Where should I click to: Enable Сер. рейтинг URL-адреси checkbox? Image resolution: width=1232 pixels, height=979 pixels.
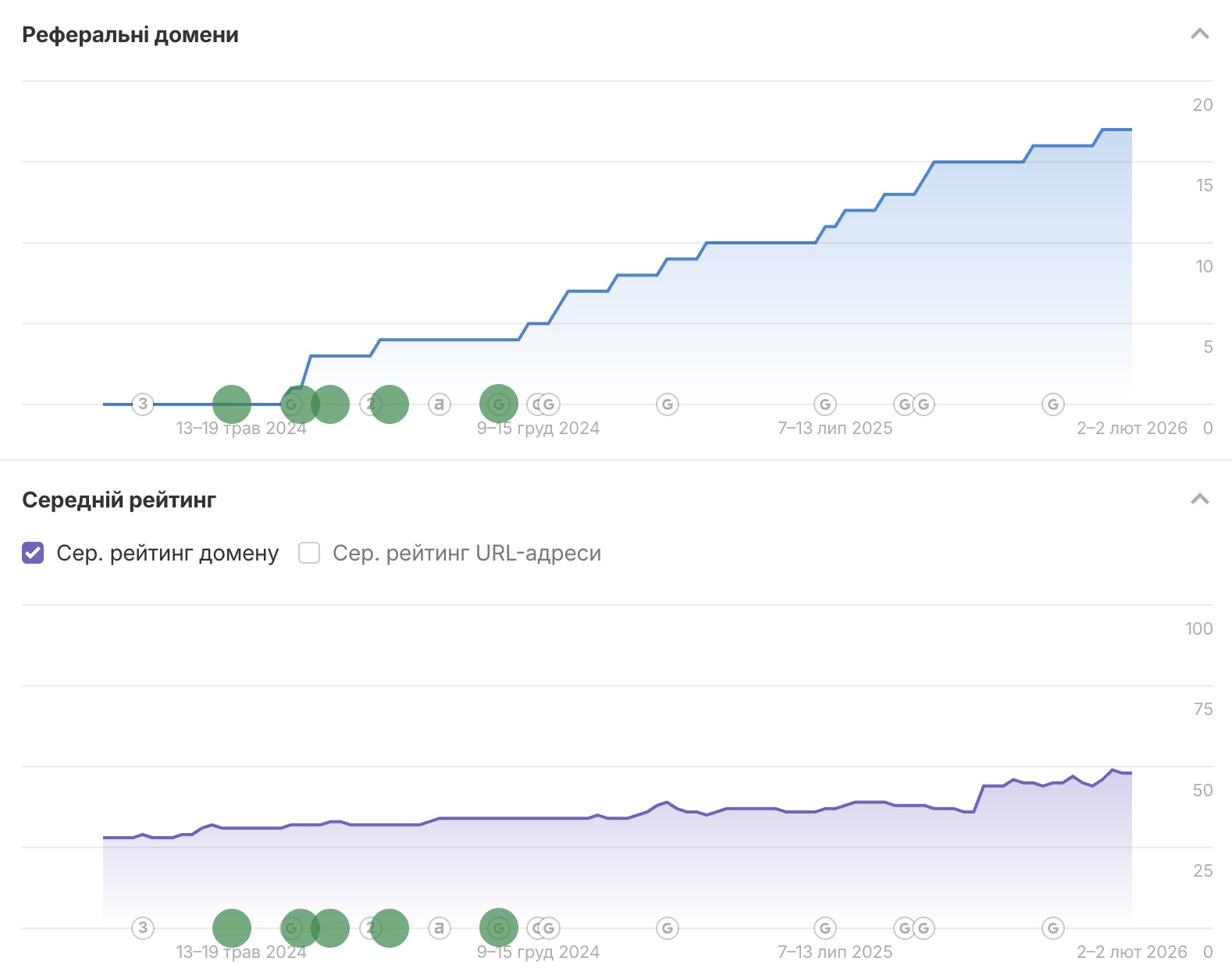[x=309, y=553]
